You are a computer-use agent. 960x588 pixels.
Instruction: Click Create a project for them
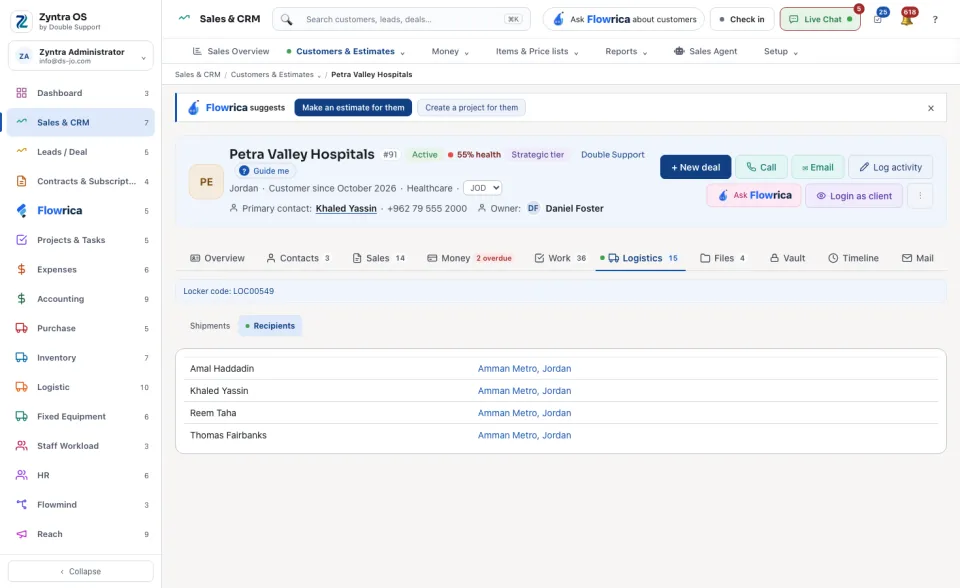[471, 108]
